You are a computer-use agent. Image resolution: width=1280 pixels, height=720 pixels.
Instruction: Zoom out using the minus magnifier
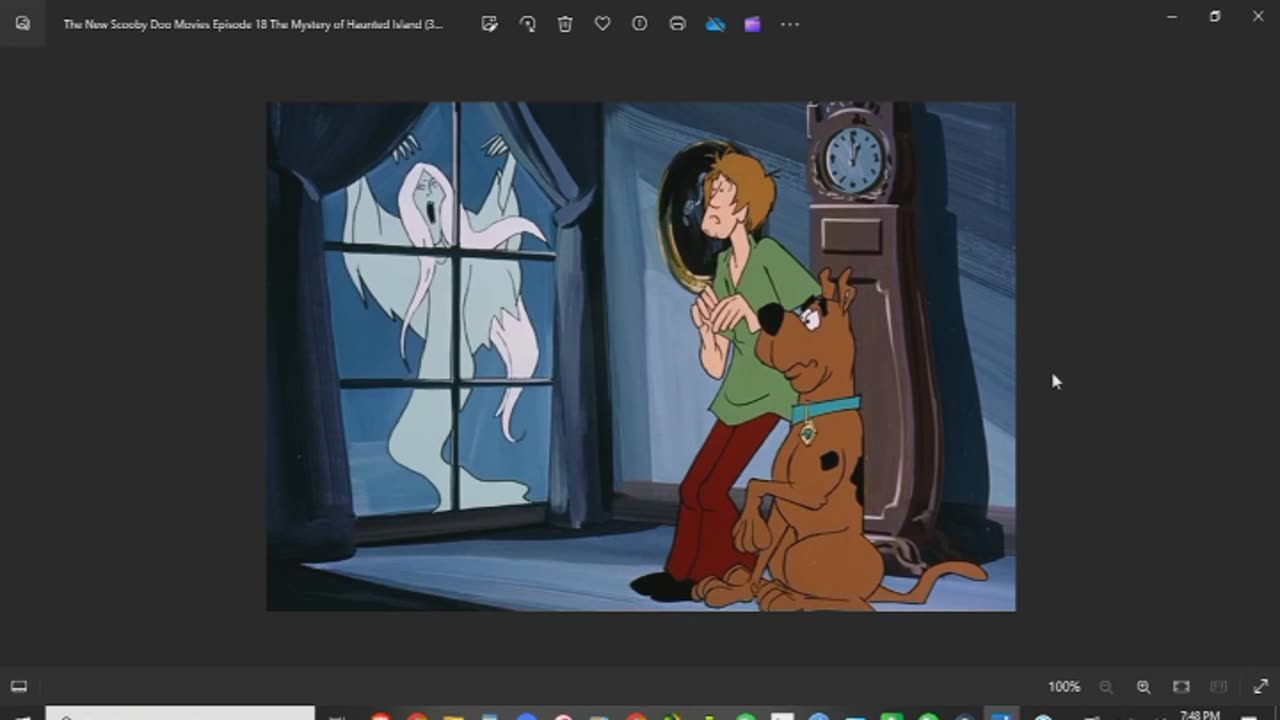tap(1106, 687)
